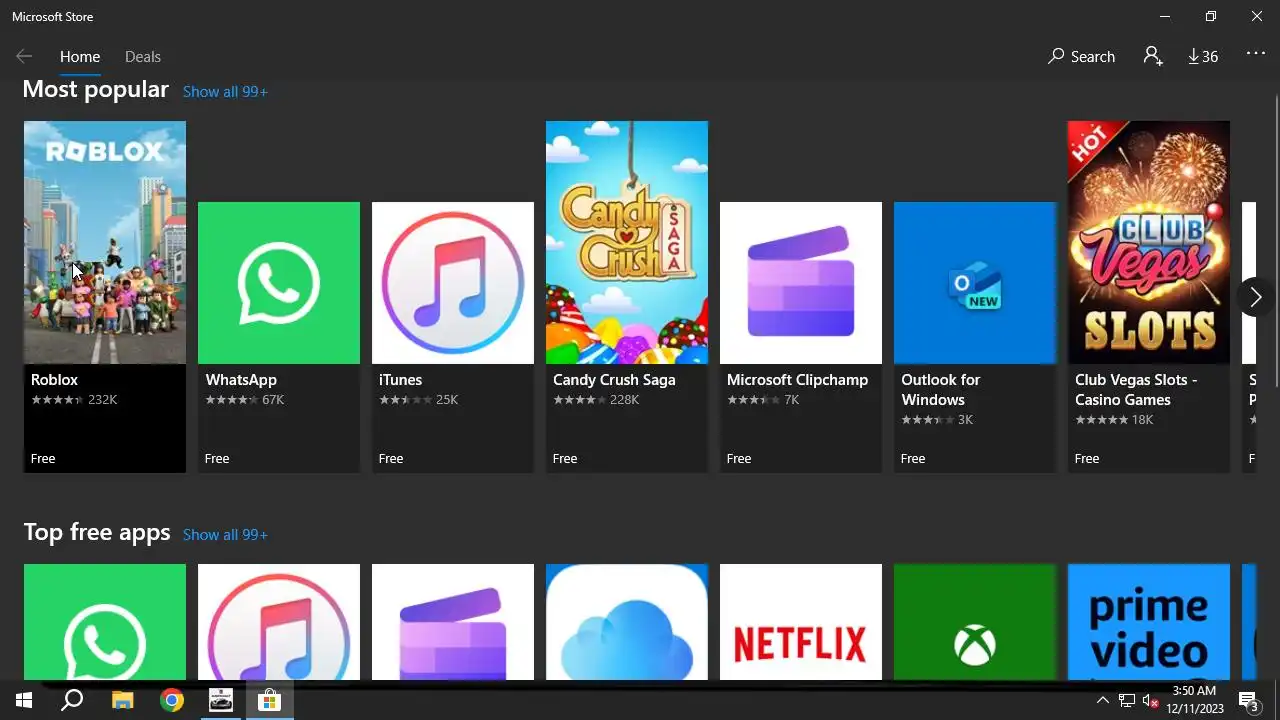
Task: Open the Windows Start menu
Action: tap(24, 700)
